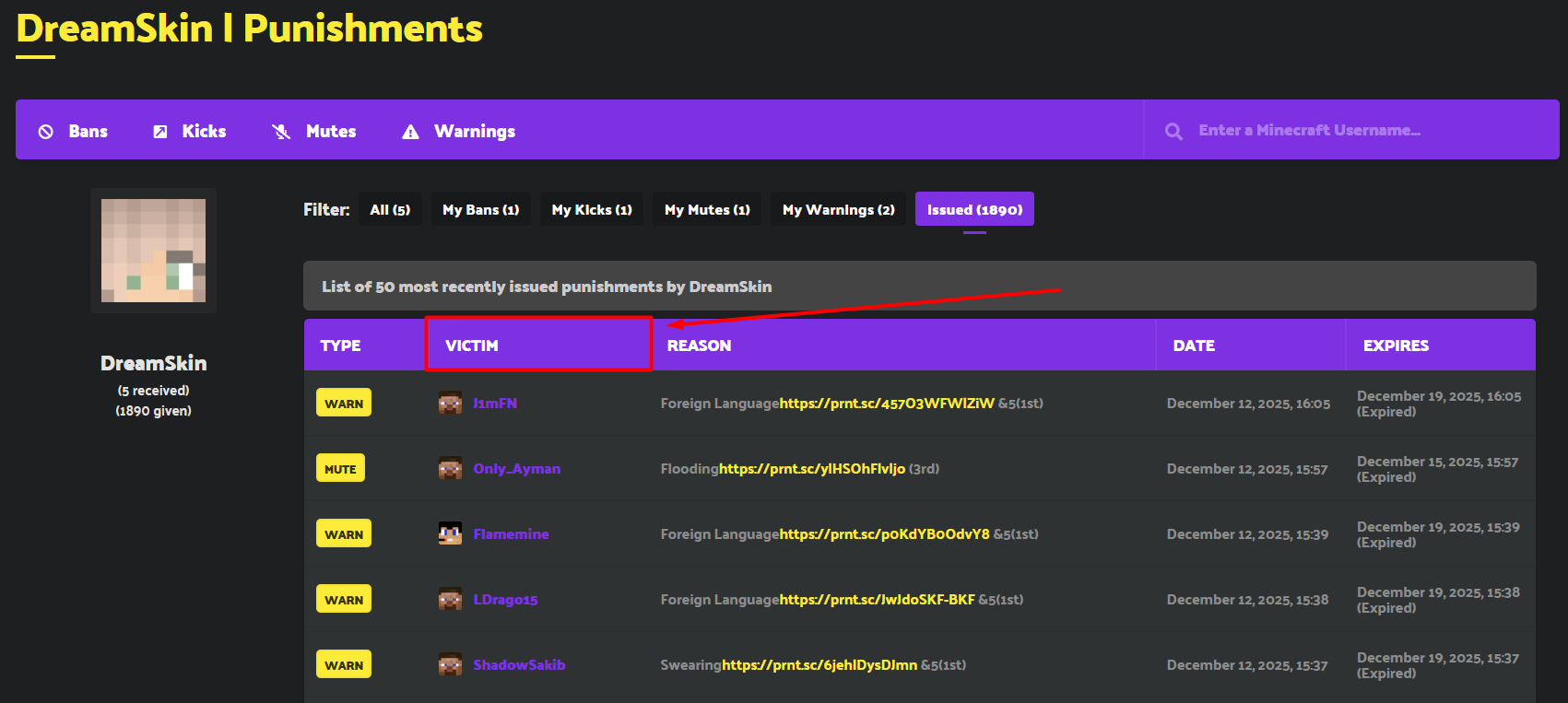Click Flamemine's player head avatar
The height and width of the screenshot is (703, 1568).
click(450, 534)
